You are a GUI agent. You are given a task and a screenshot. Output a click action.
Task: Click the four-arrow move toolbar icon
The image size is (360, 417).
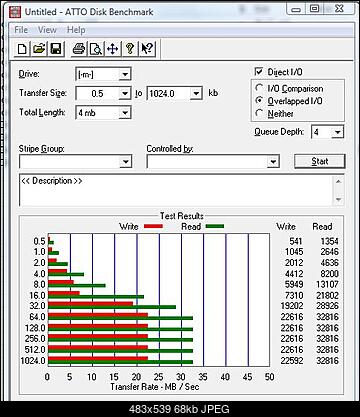(113, 49)
